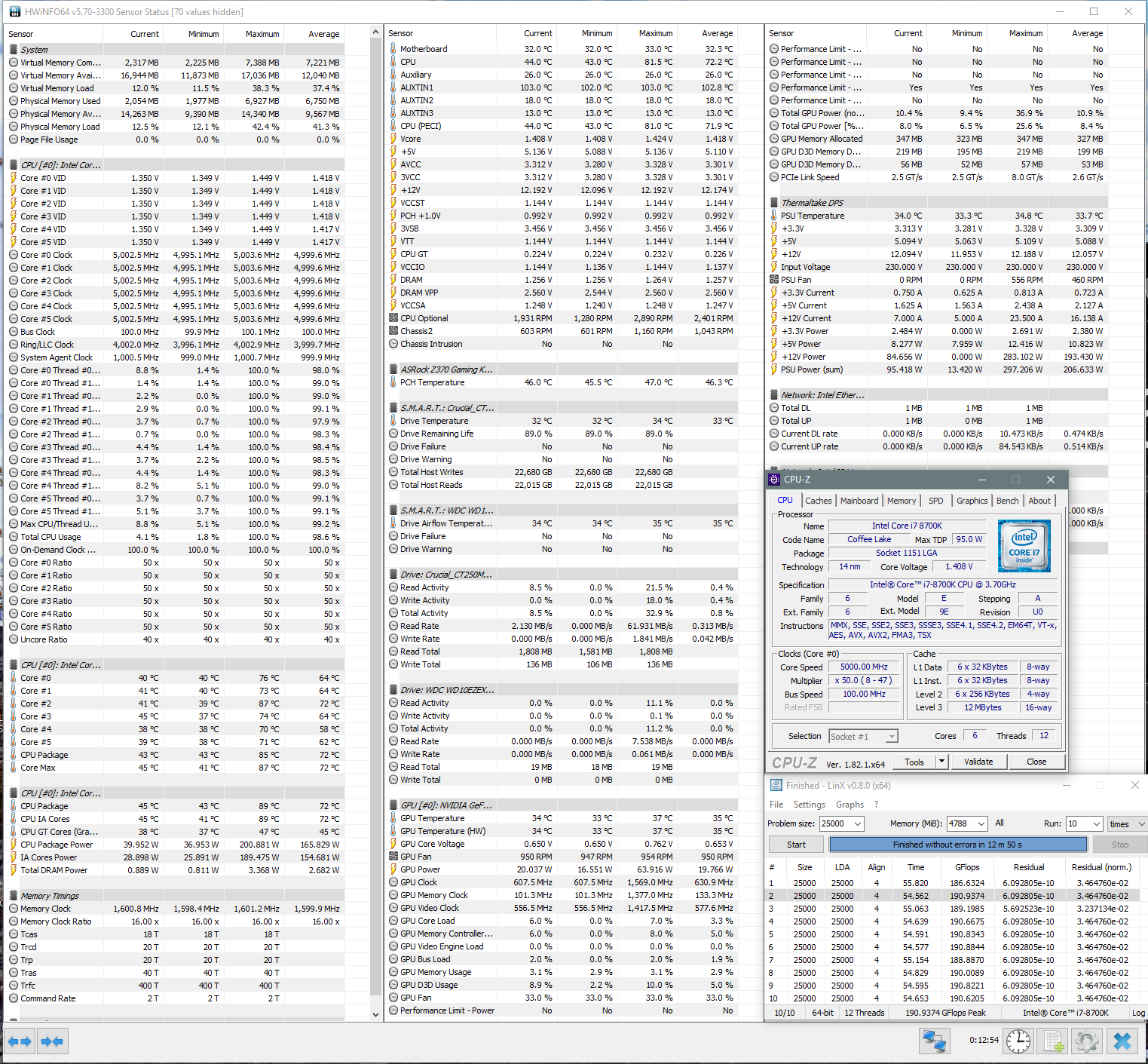
Task: Click the icon beside Uncore Ratio
Action: pyautogui.click(x=14, y=639)
